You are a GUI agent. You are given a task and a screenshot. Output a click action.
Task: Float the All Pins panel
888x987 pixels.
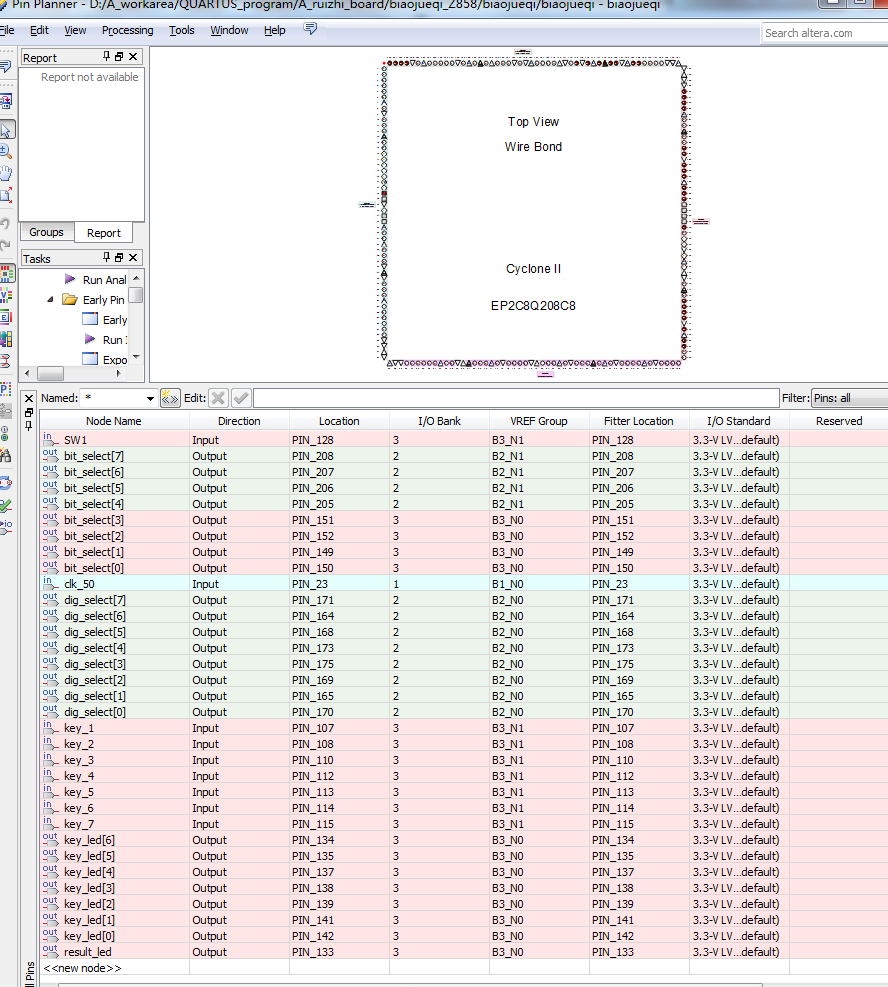29,412
